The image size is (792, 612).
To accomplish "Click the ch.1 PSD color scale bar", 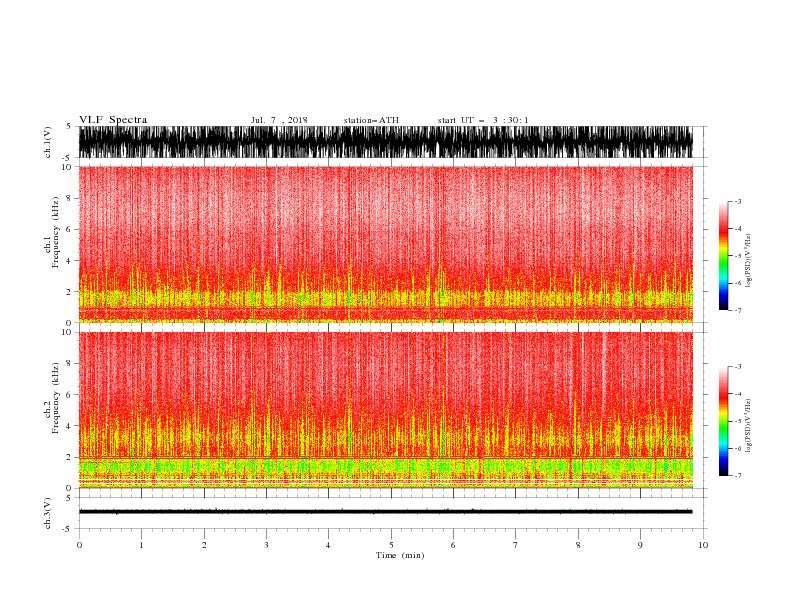I will click(x=723, y=256).
